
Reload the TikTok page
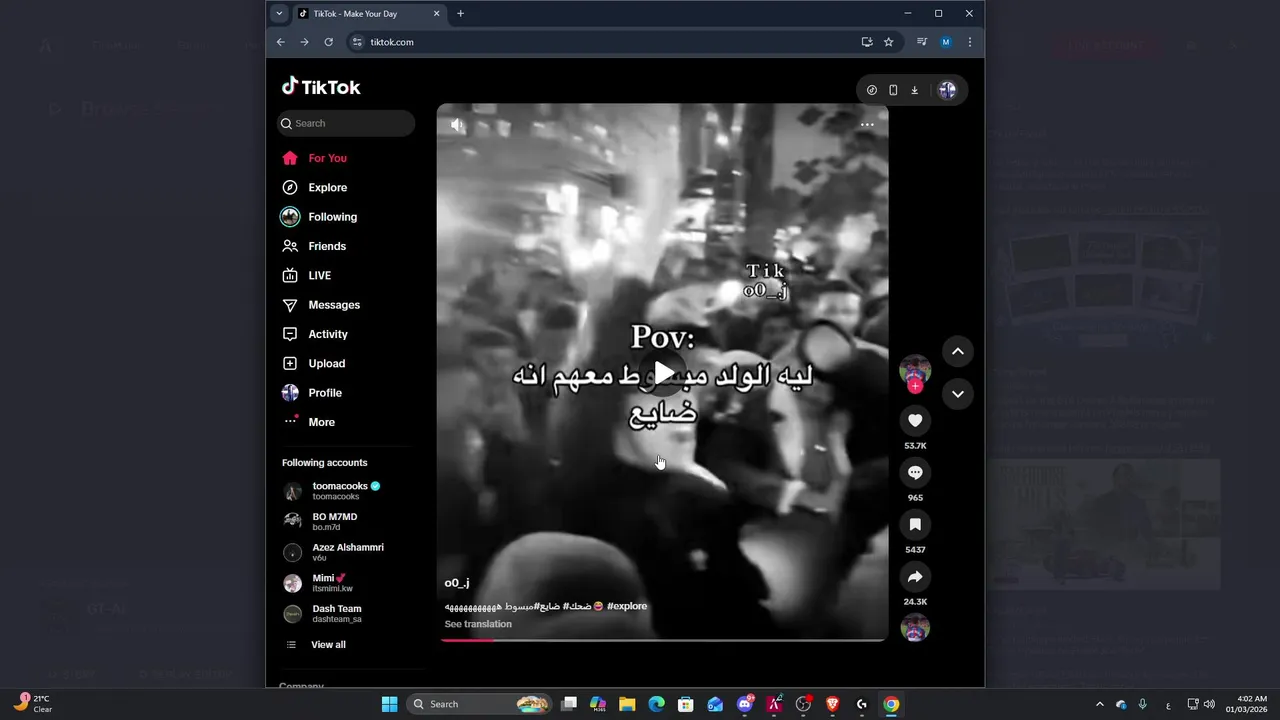pos(328,42)
